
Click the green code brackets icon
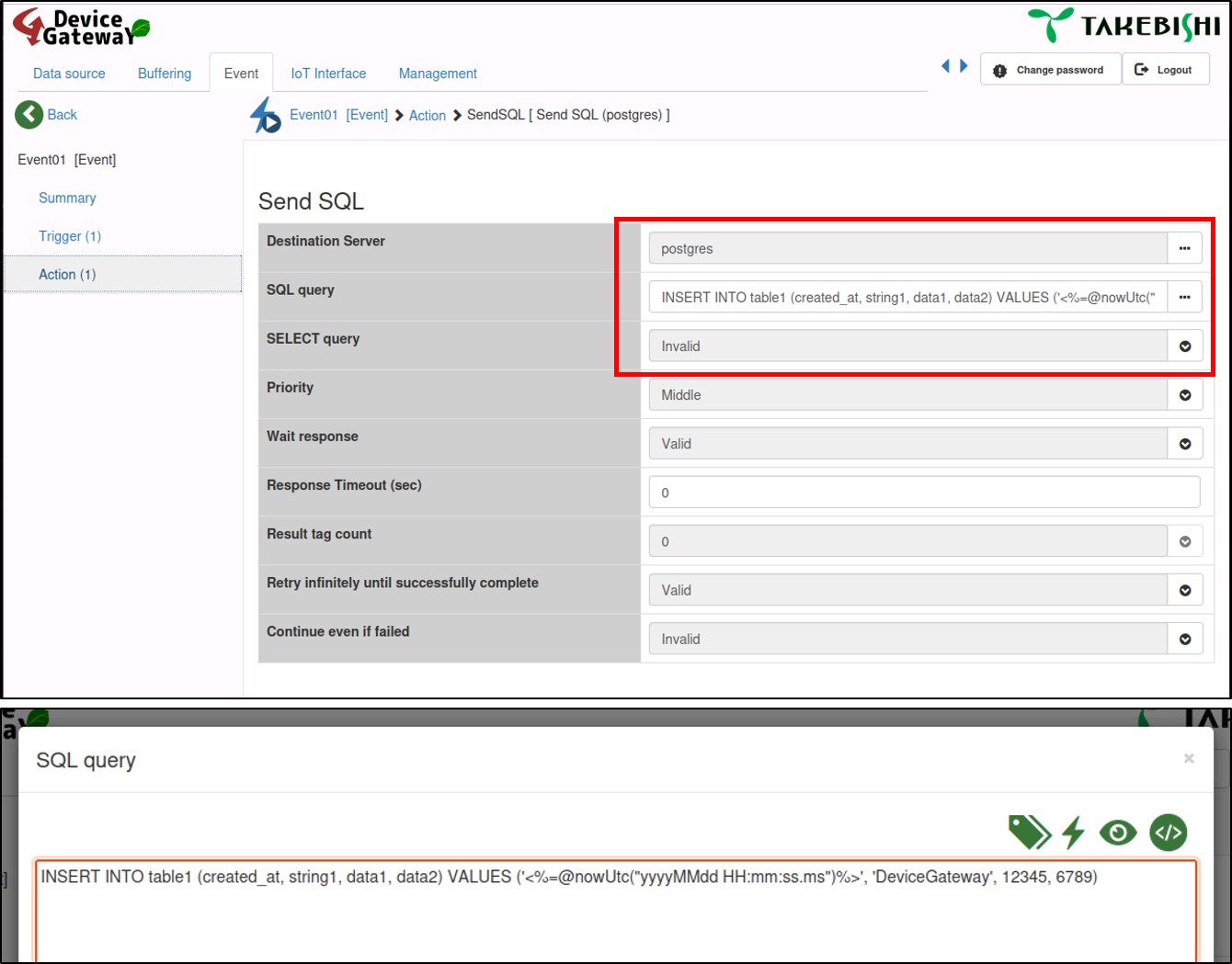point(1168,833)
